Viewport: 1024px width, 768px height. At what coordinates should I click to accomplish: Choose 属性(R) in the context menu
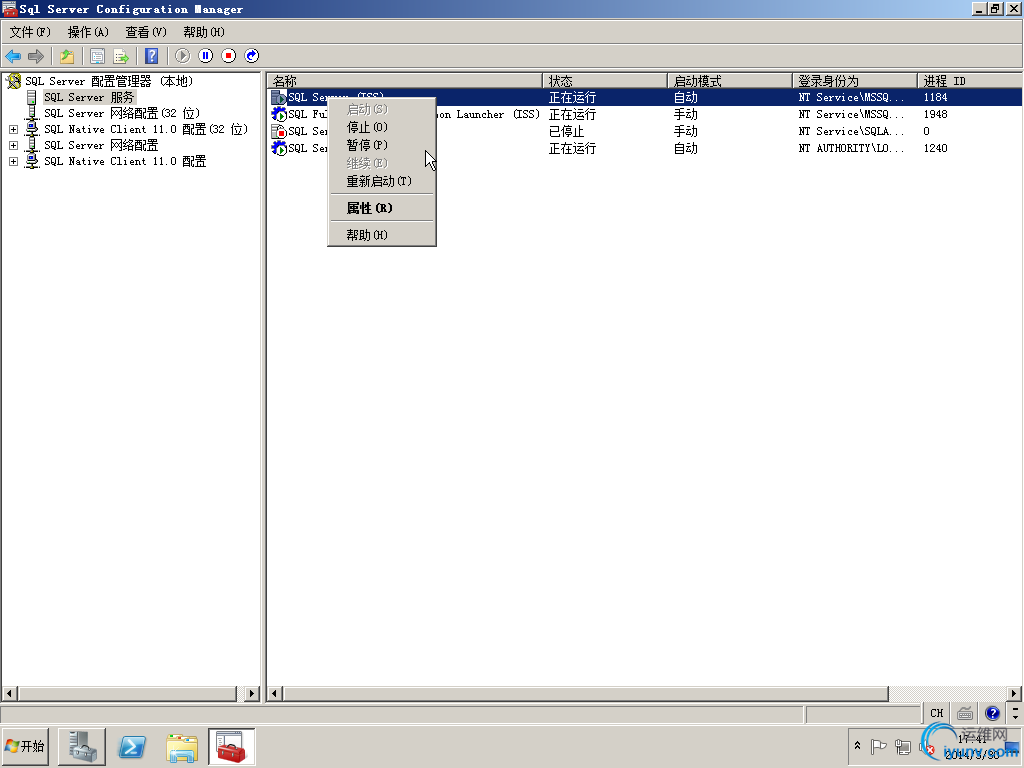tap(381, 208)
